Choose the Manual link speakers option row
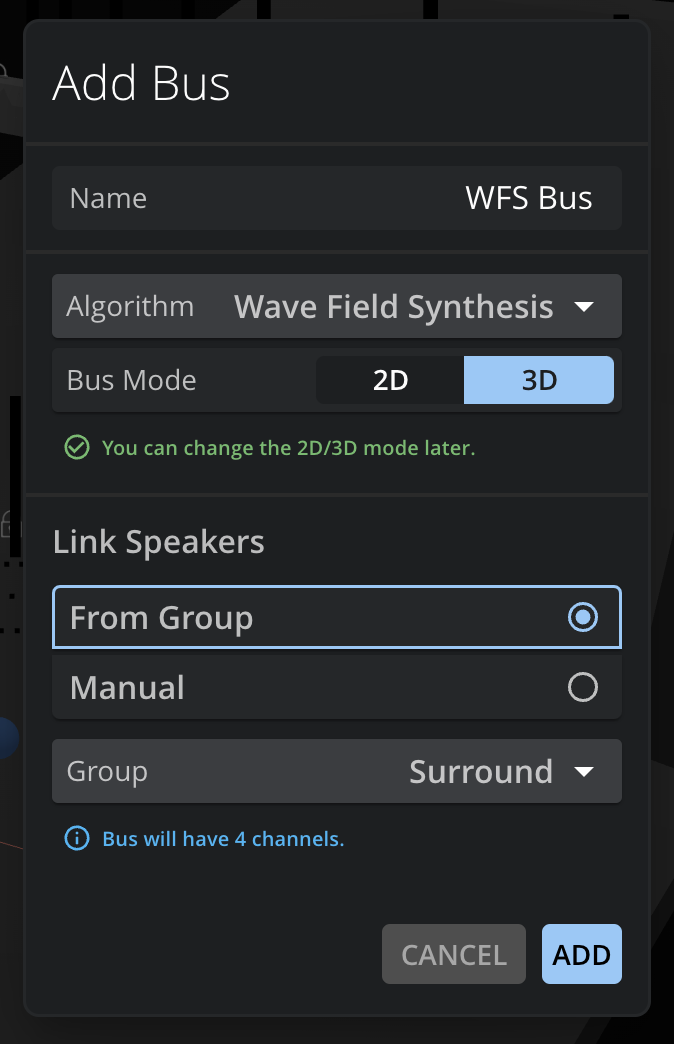The height and width of the screenshot is (1044, 674). point(337,687)
